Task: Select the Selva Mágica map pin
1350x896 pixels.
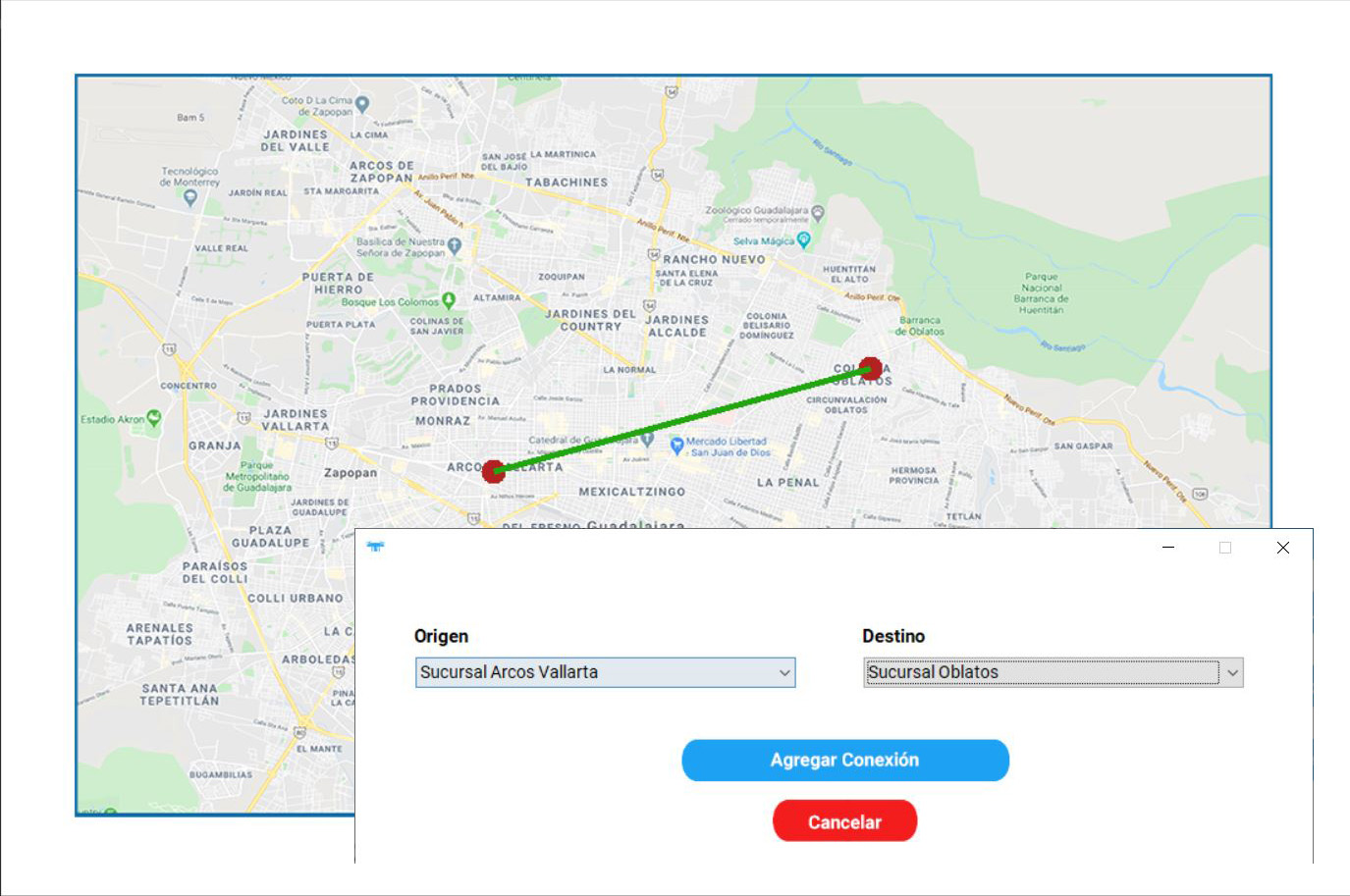Action: click(804, 239)
